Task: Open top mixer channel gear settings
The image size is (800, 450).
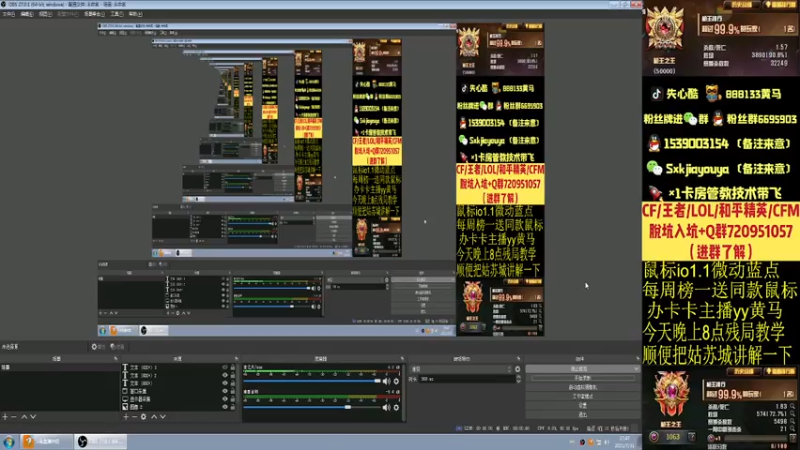Action: 396,381
